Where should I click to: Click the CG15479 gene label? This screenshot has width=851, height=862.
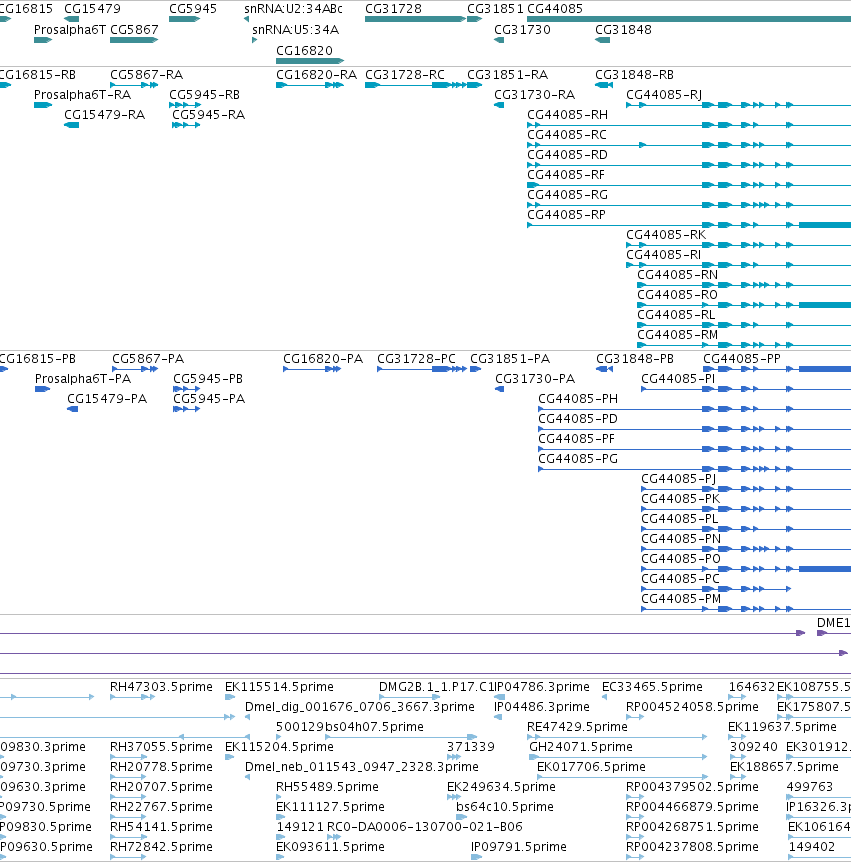click(x=92, y=9)
